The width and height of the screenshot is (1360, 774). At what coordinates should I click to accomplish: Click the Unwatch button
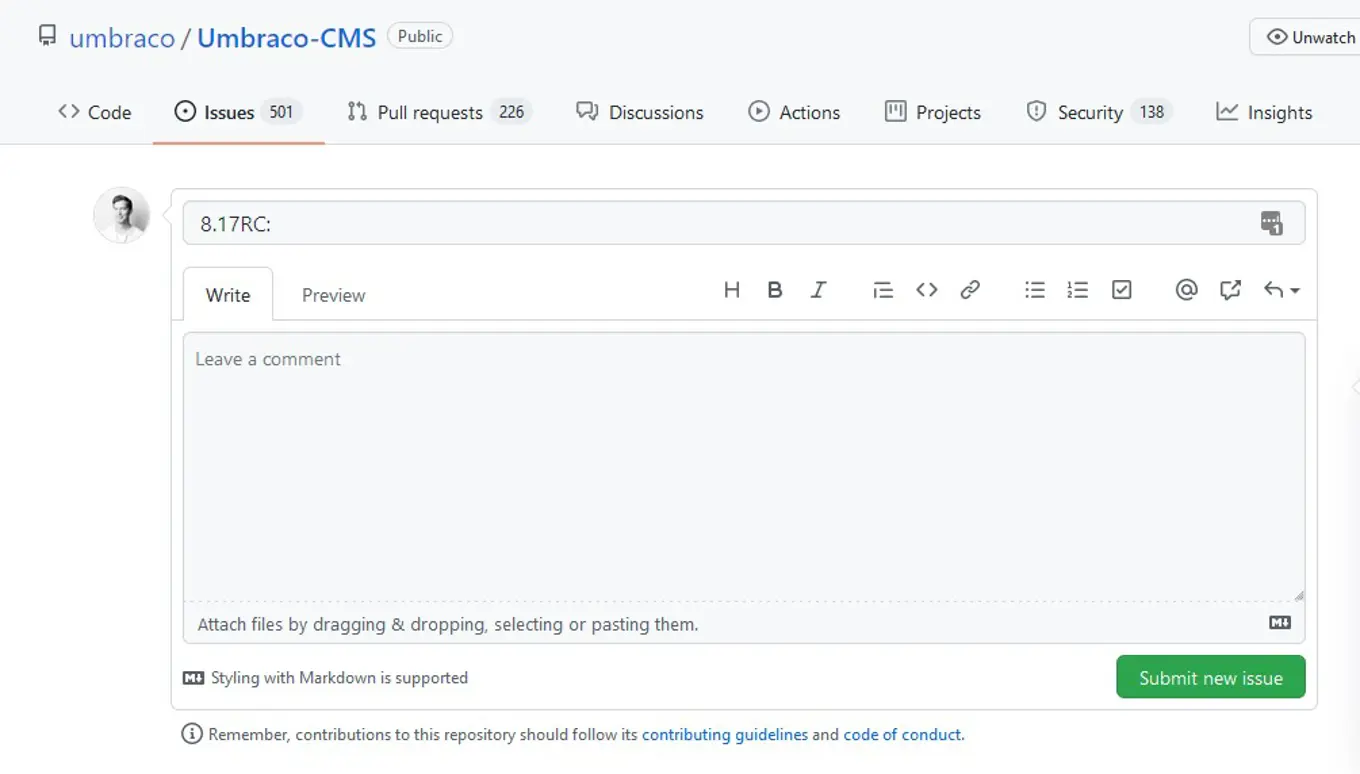click(1310, 37)
